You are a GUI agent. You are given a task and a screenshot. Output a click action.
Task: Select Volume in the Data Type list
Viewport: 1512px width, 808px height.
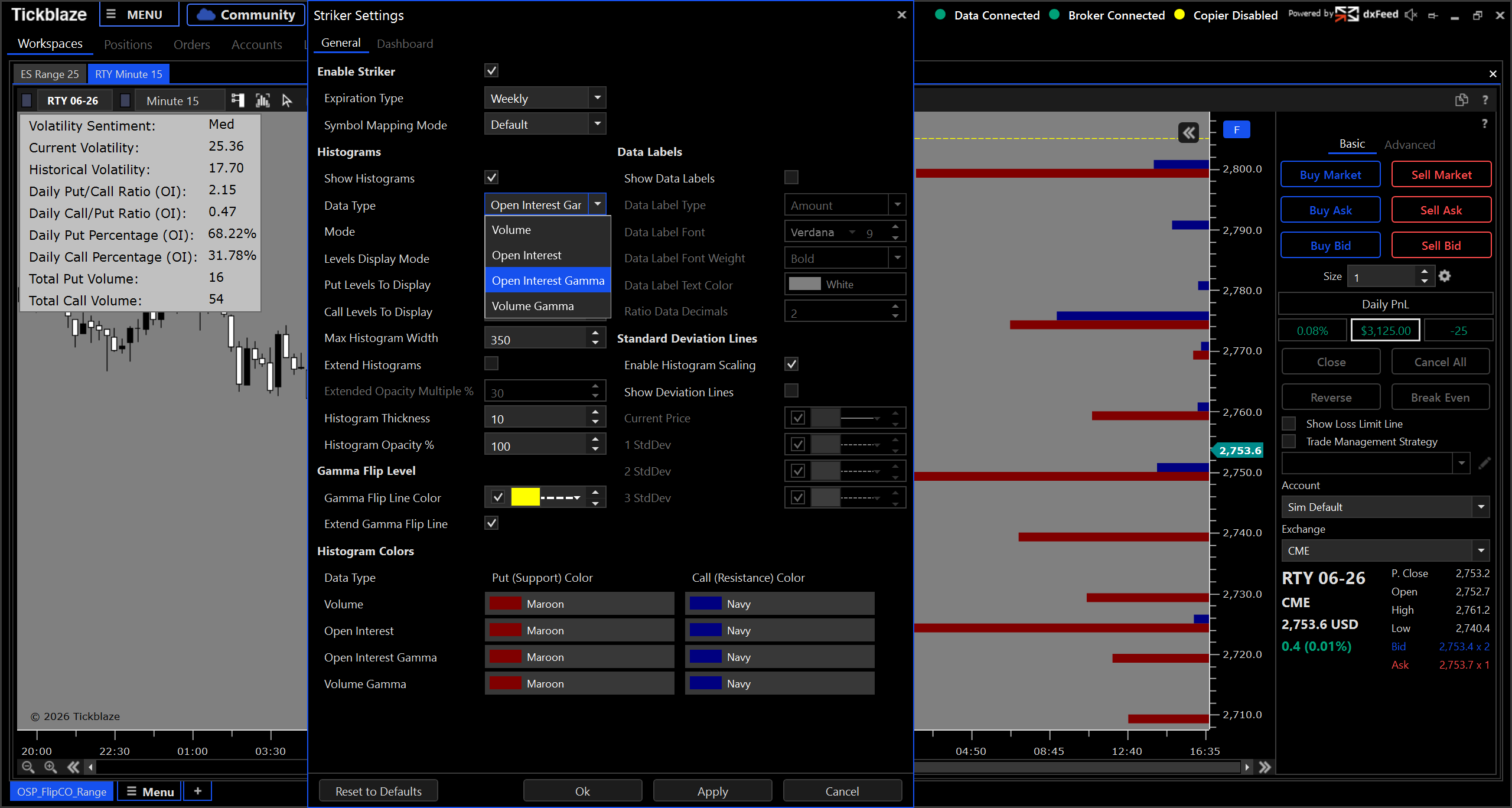tap(548, 230)
